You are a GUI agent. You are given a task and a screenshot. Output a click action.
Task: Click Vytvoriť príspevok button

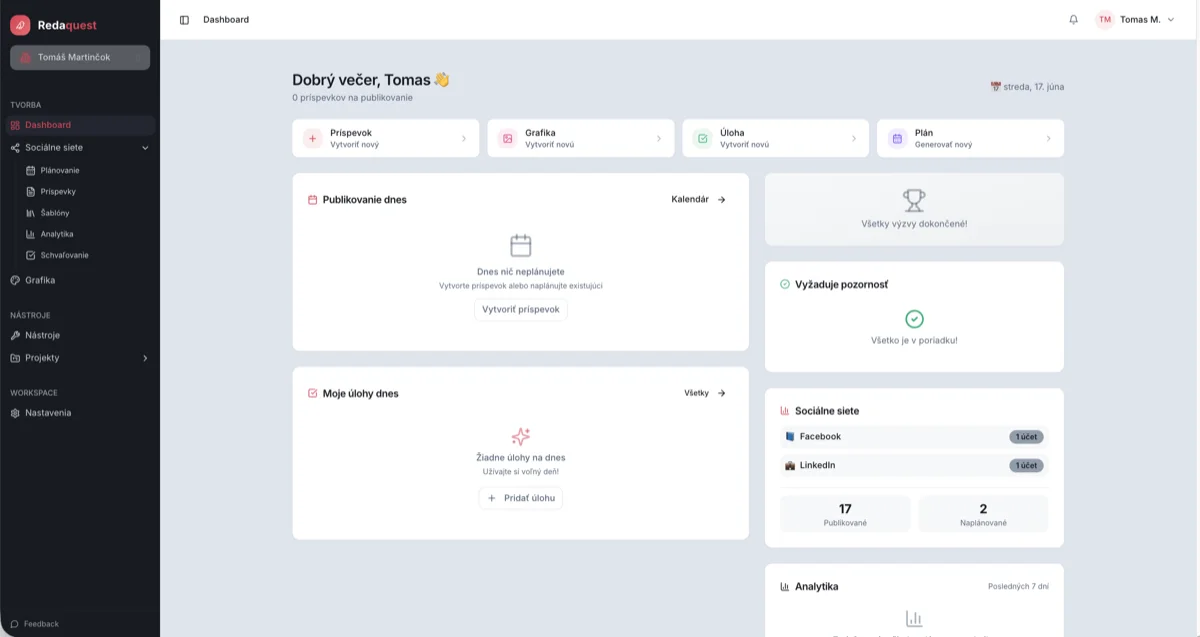point(521,310)
